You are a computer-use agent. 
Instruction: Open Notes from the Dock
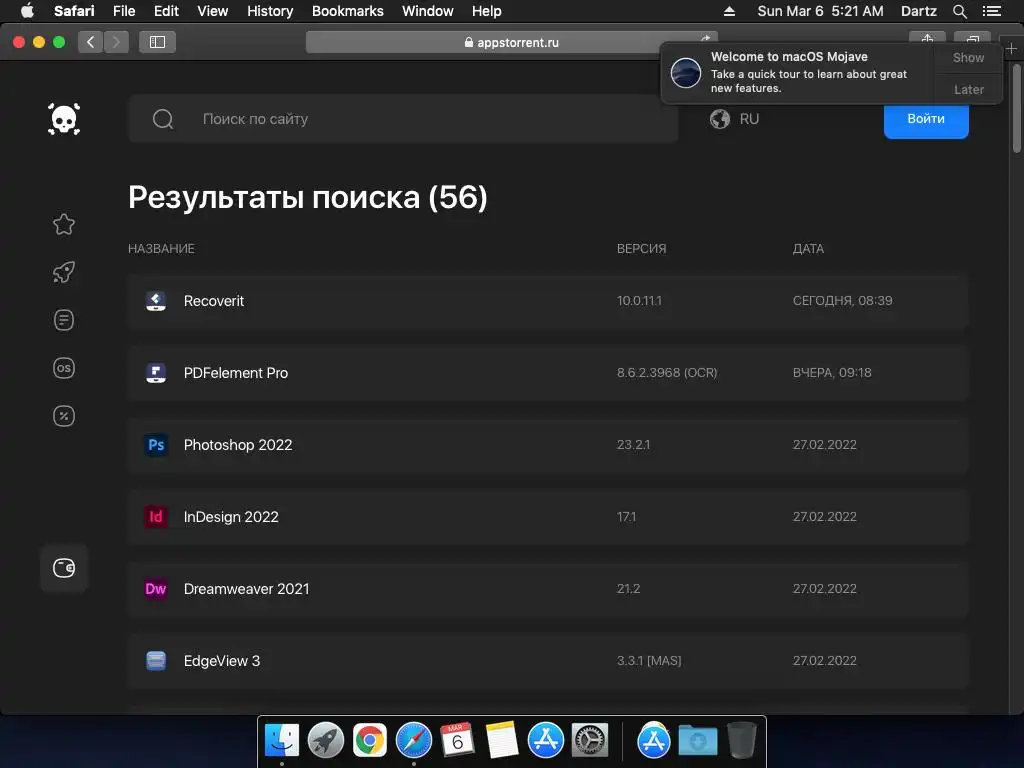pyautogui.click(x=502, y=741)
